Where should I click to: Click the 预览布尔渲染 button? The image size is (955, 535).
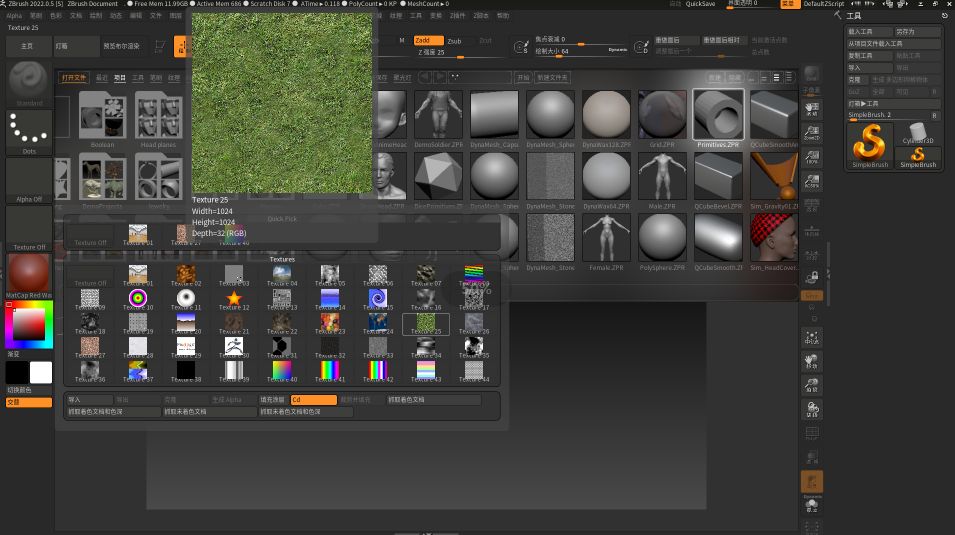coord(123,46)
